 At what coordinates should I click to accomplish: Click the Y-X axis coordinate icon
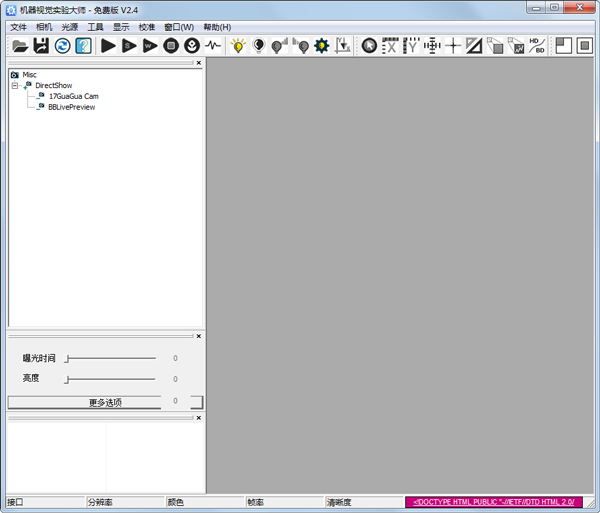342,46
